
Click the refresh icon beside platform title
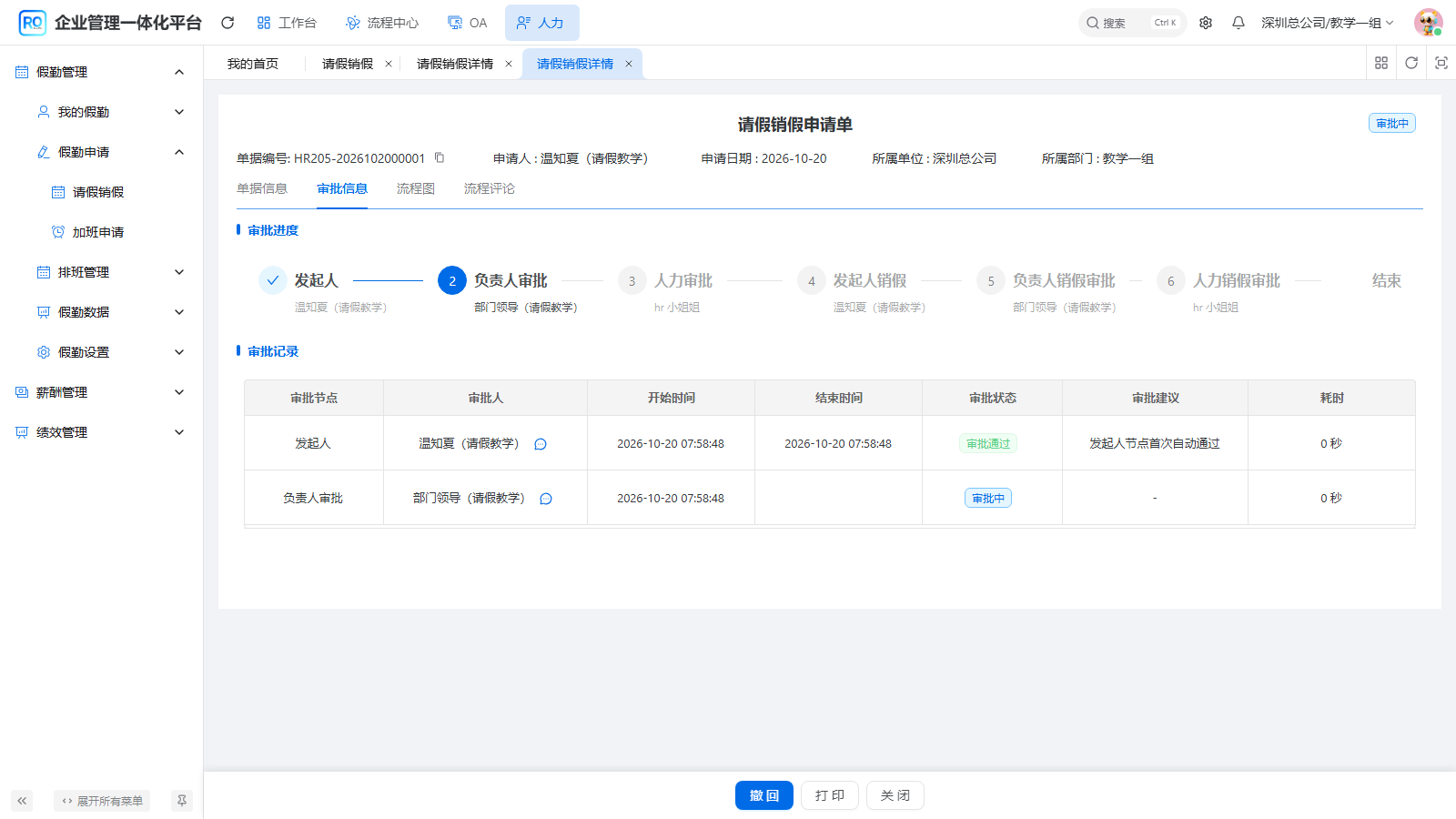tap(227, 23)
